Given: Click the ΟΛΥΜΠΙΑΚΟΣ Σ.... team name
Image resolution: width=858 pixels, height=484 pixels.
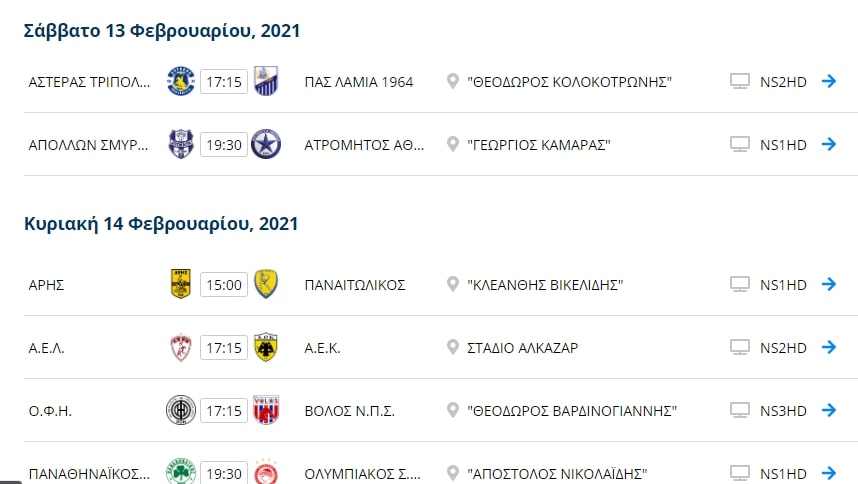Looking at the screenshot, I should 362,474.
